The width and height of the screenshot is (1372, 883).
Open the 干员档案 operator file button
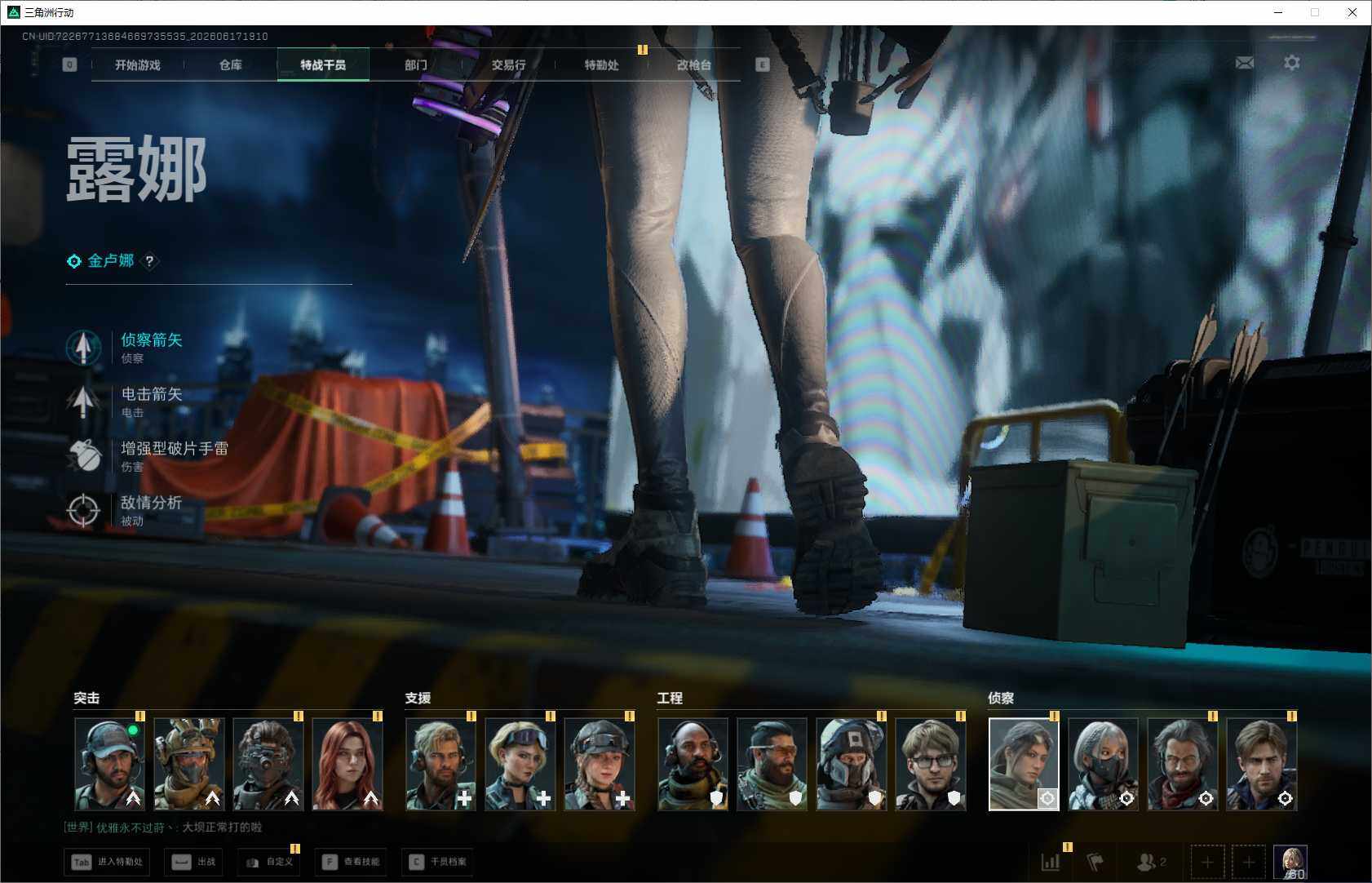coord(439,862)
